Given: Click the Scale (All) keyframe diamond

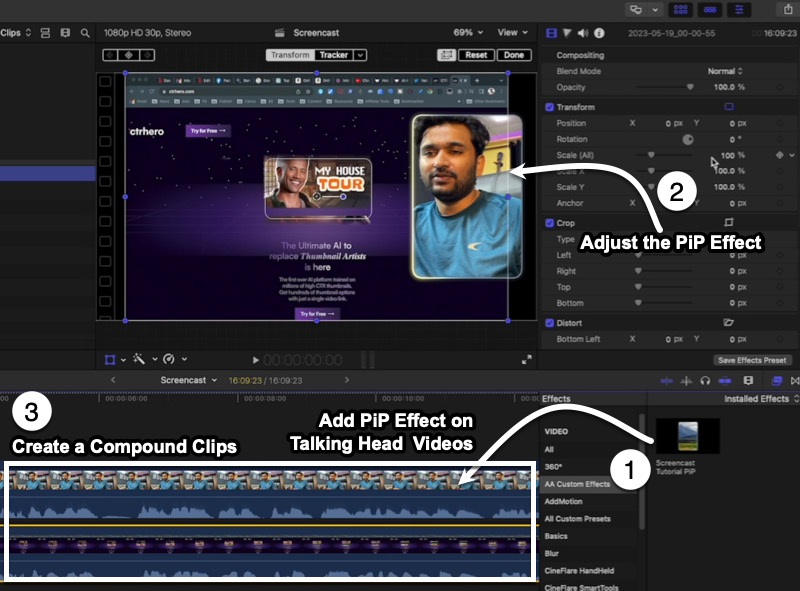Looking at the screenshot, I should (780, 155).
